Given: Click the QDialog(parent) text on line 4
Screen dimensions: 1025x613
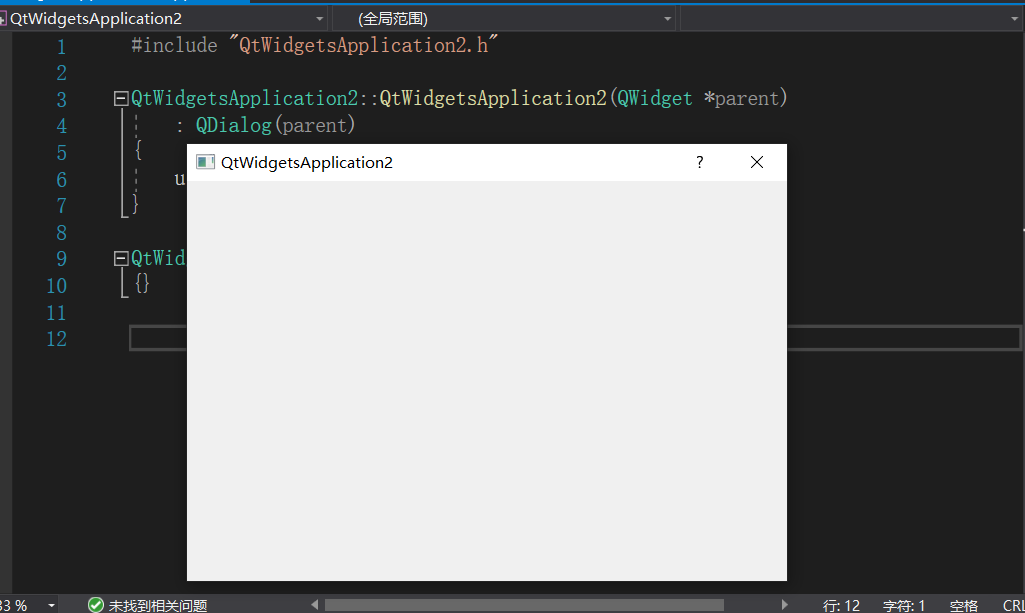Looking at the screenshot, I should point(275,125).
